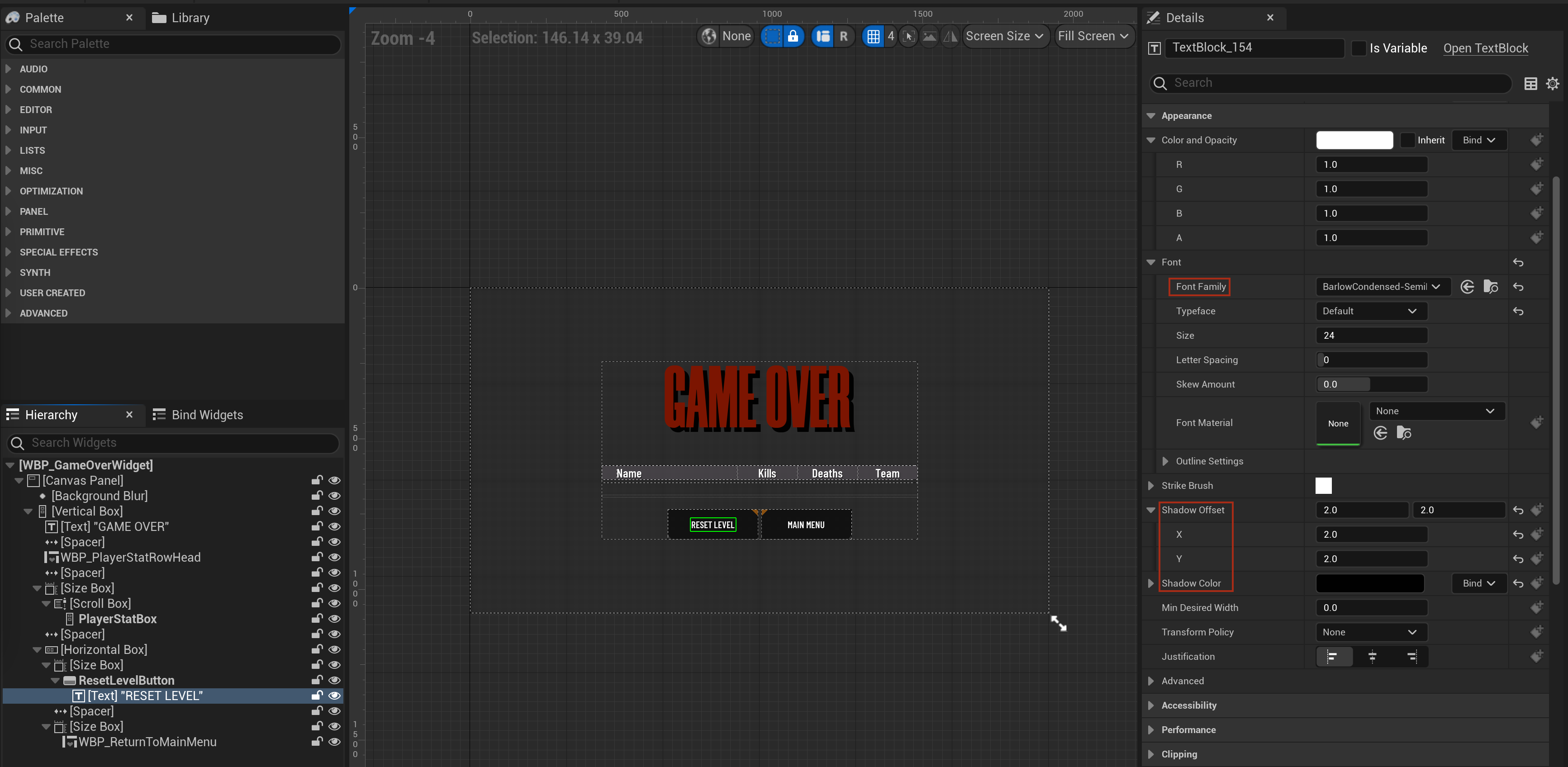
Task: Toggle visibility of WBP_ReturnToMainMenu
Action: [x=334, y=742]
